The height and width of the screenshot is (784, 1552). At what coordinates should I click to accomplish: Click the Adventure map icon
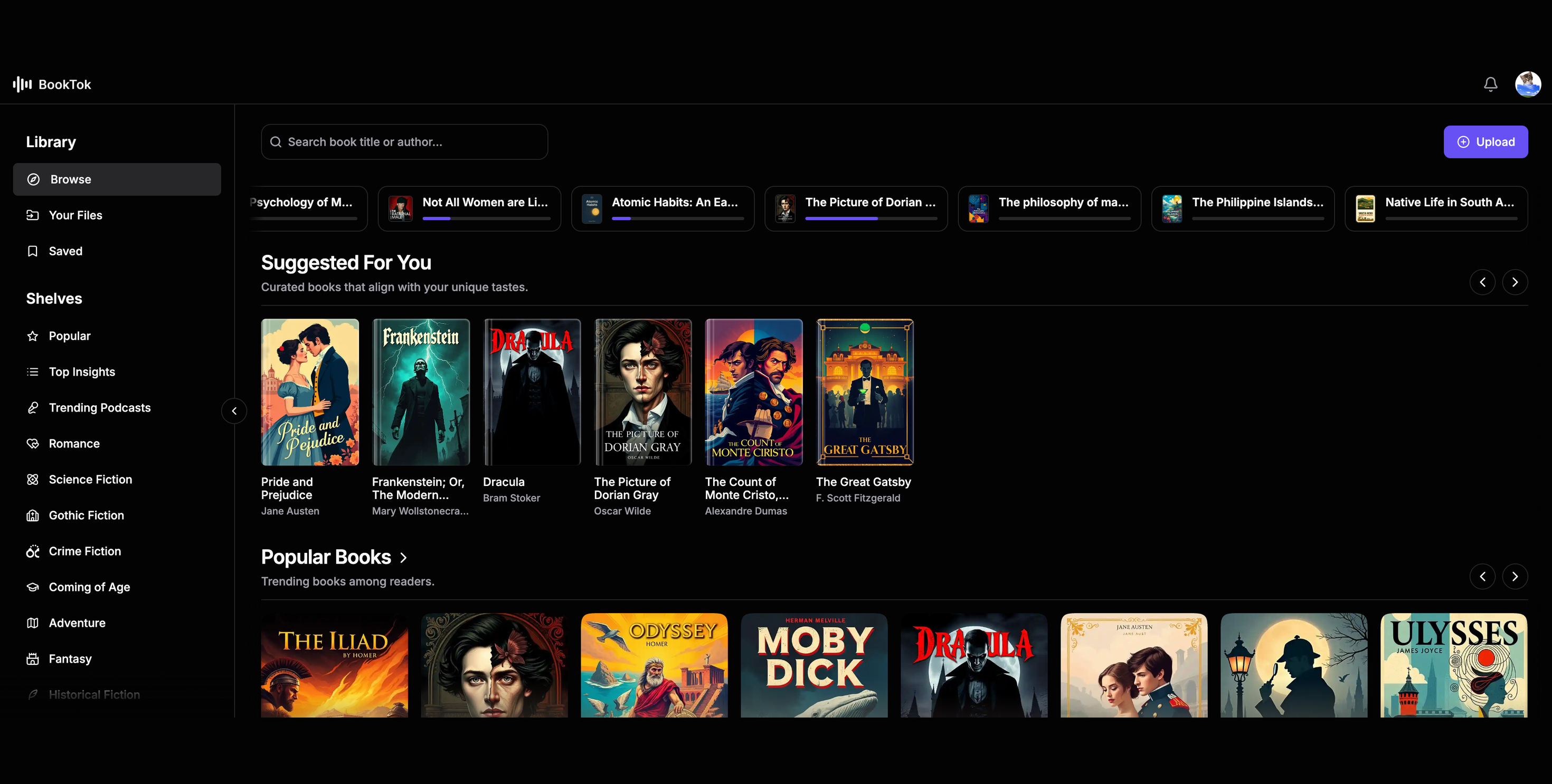33,623
